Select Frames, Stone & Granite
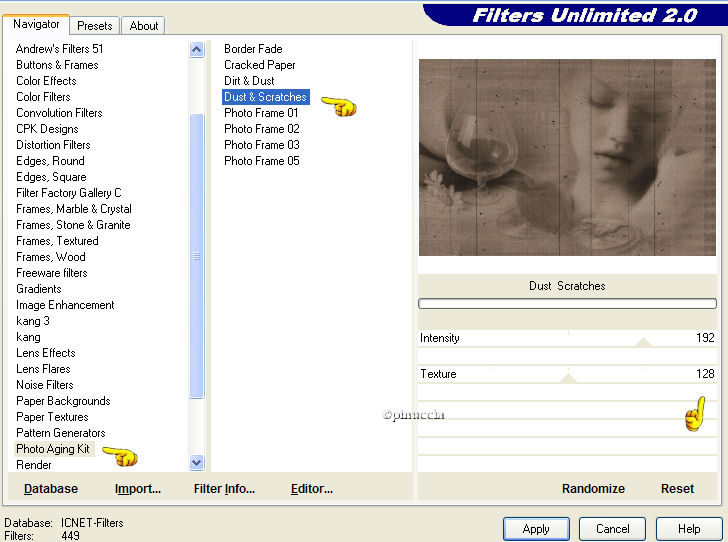 coord(73,225)
